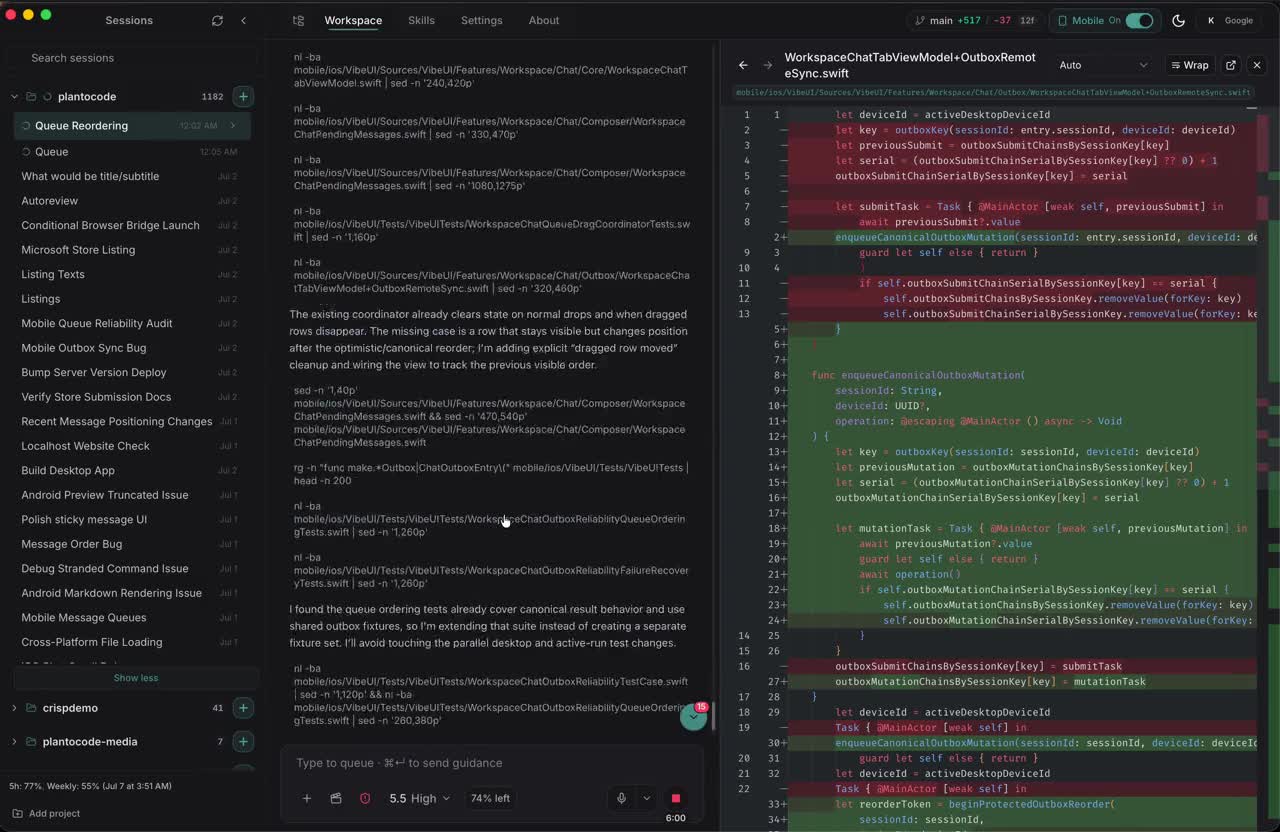The width and height of the screenshot is (1280, 832).
Task: Open the About tab
Action: click(x=544, y=20)
